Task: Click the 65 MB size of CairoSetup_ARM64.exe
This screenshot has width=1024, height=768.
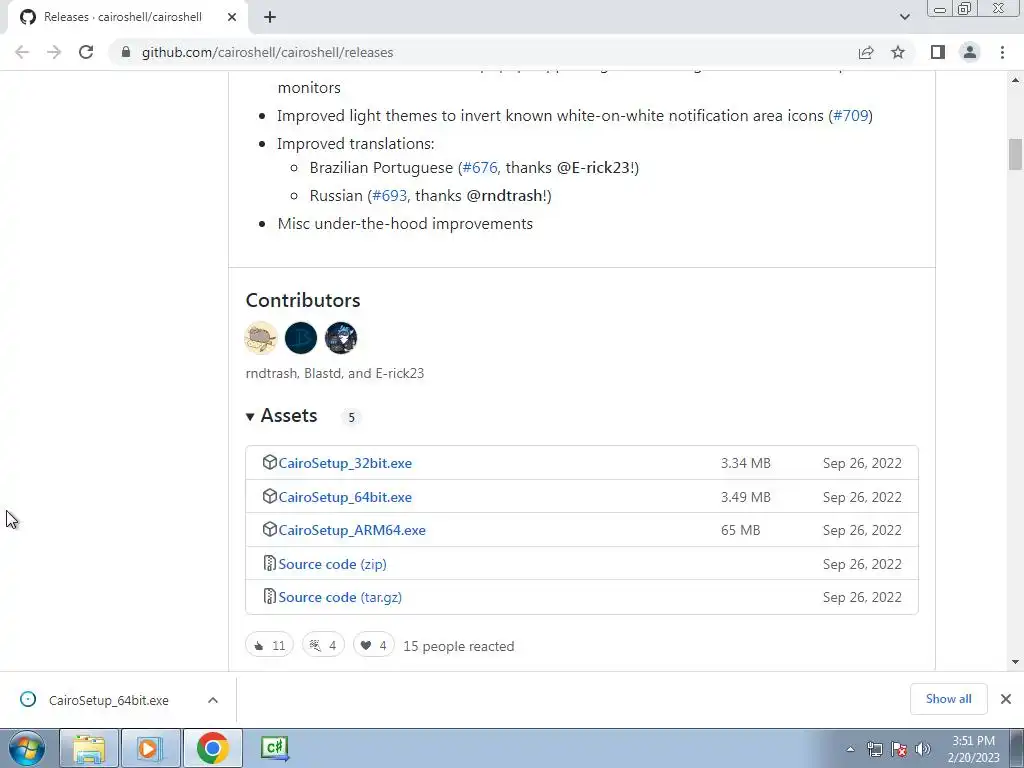Action: [x=741, y=530]
